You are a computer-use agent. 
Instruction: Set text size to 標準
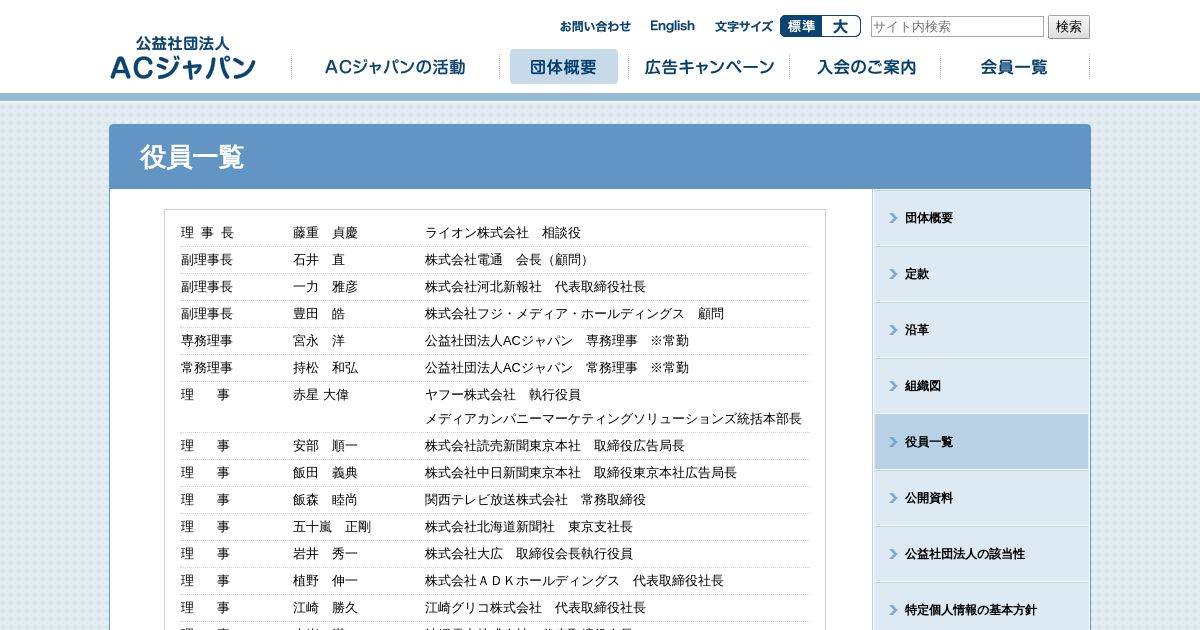[x=801, y=26]
